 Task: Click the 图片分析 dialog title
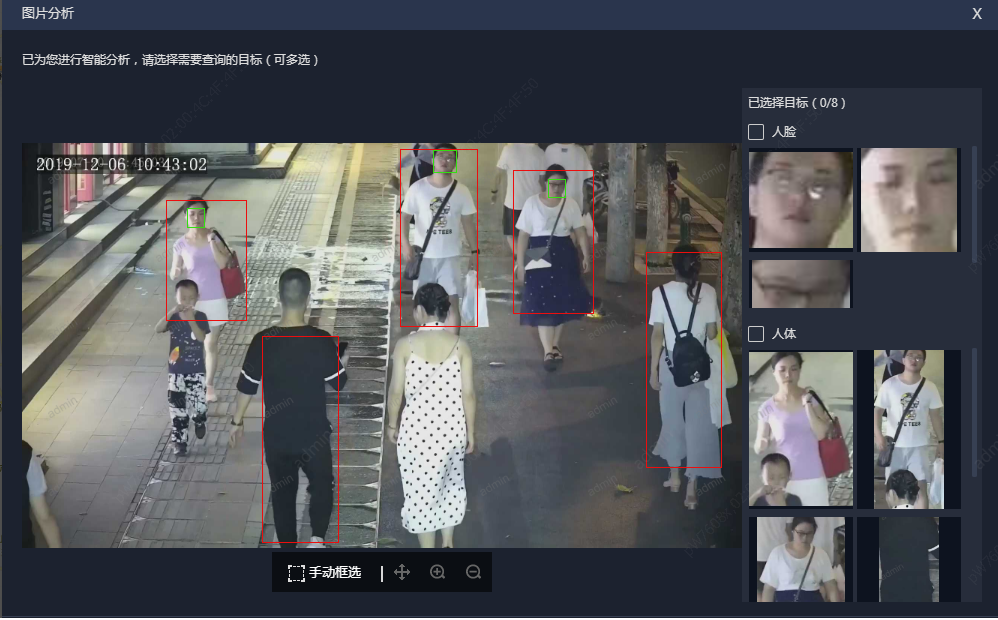point(48,13)
